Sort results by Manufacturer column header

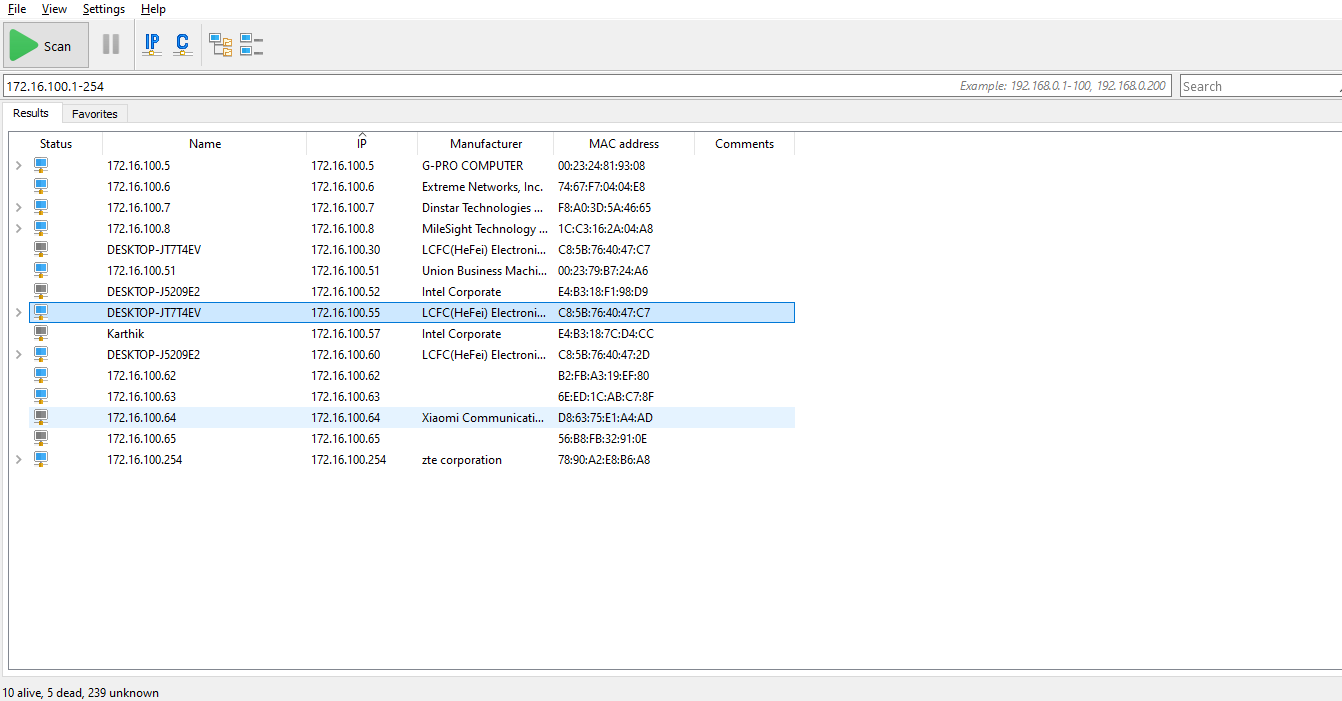(486, 144)
